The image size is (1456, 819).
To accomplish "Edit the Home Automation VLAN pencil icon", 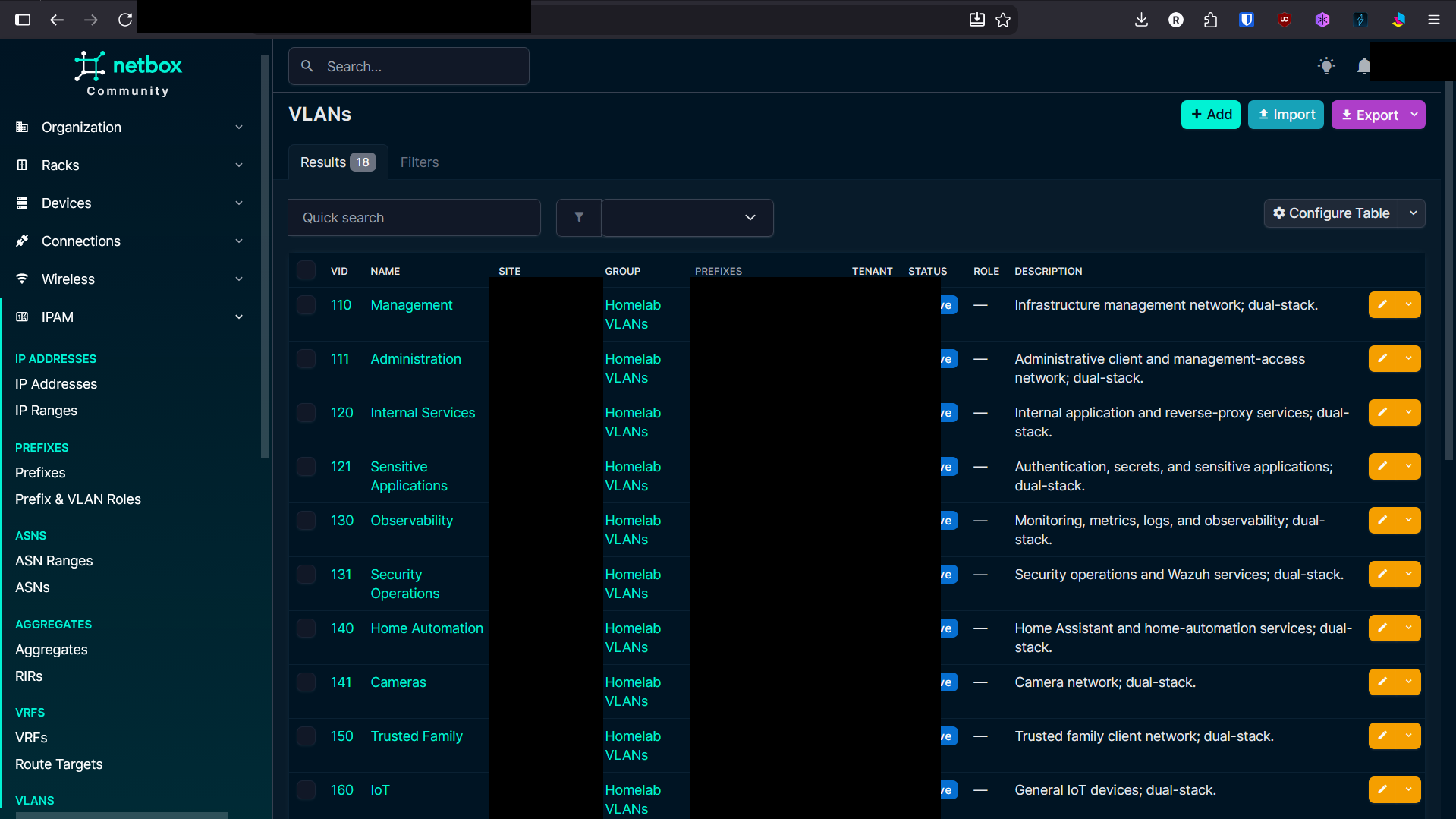I will pos(1382,628).
